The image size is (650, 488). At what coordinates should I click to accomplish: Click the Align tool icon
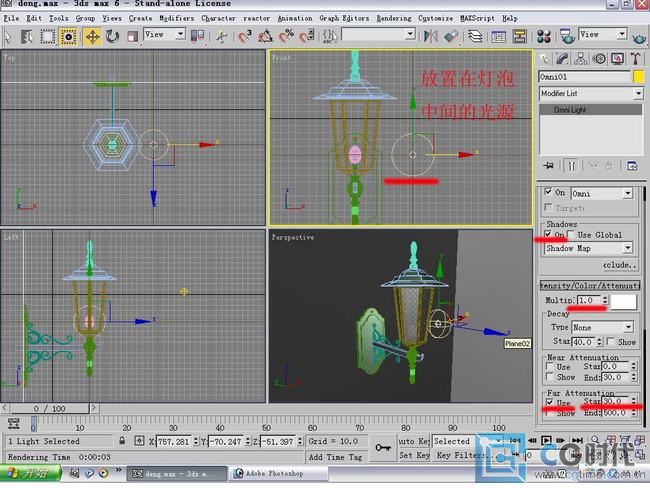pyautogui.click(x=451, y=36)
